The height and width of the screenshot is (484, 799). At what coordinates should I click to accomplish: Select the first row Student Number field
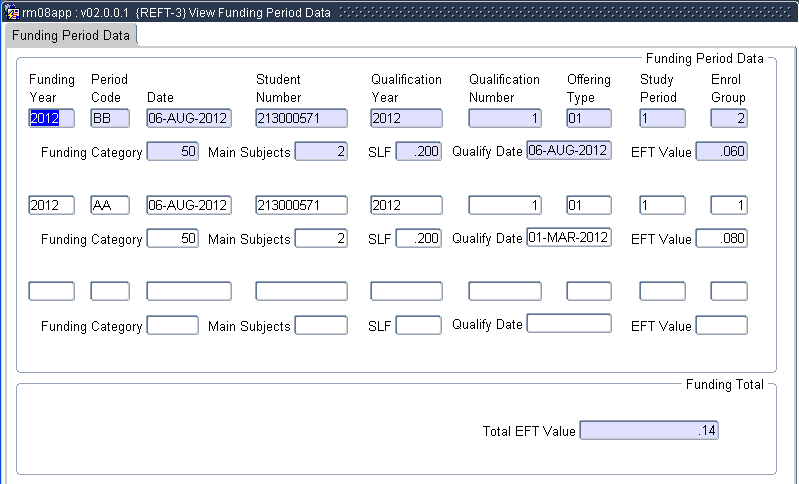[x=300, y=118]
